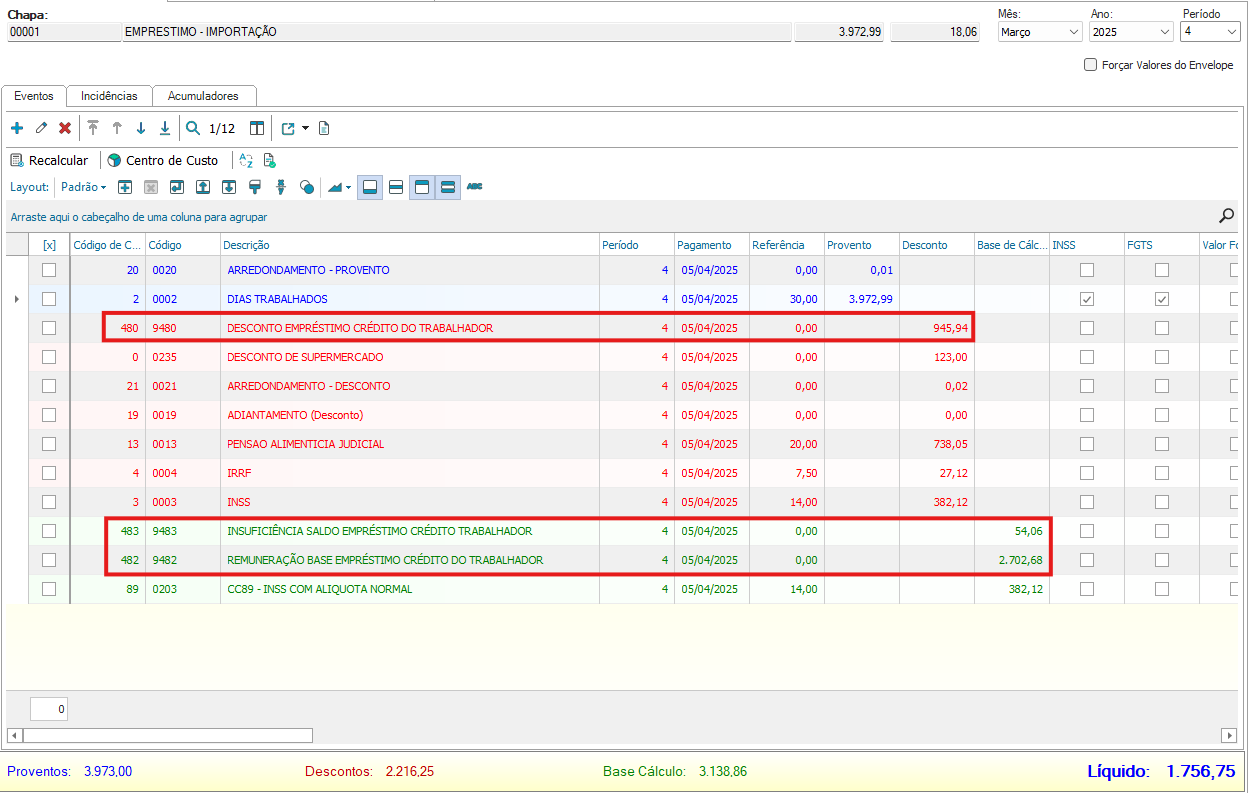Click the magnifier search icon in toolbar
The image size is (1249, 793).
pyautogui.click(x=193, y=128)
